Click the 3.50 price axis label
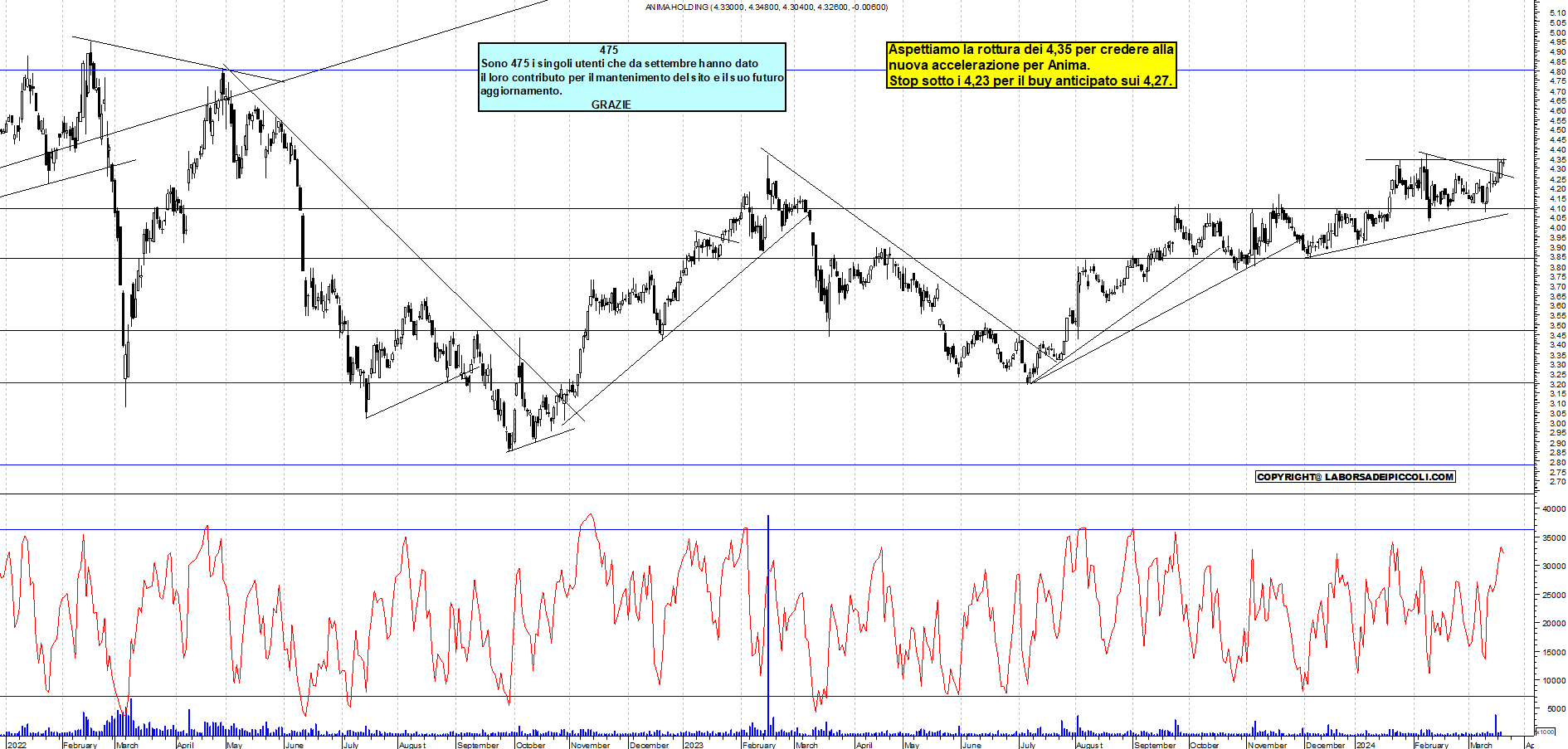 pyautogui.click(x=1557, y=326)
